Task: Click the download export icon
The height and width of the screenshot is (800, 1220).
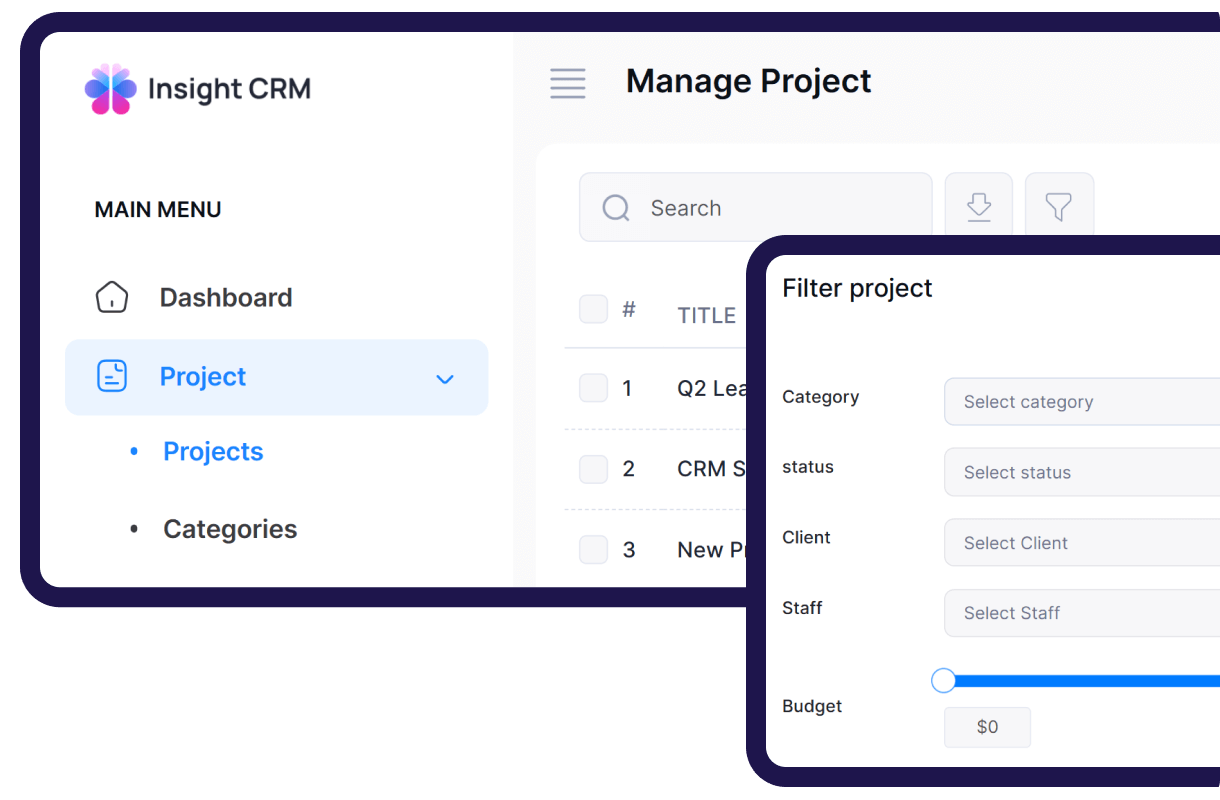Action: pyautogui.click(x=979, y=207)
